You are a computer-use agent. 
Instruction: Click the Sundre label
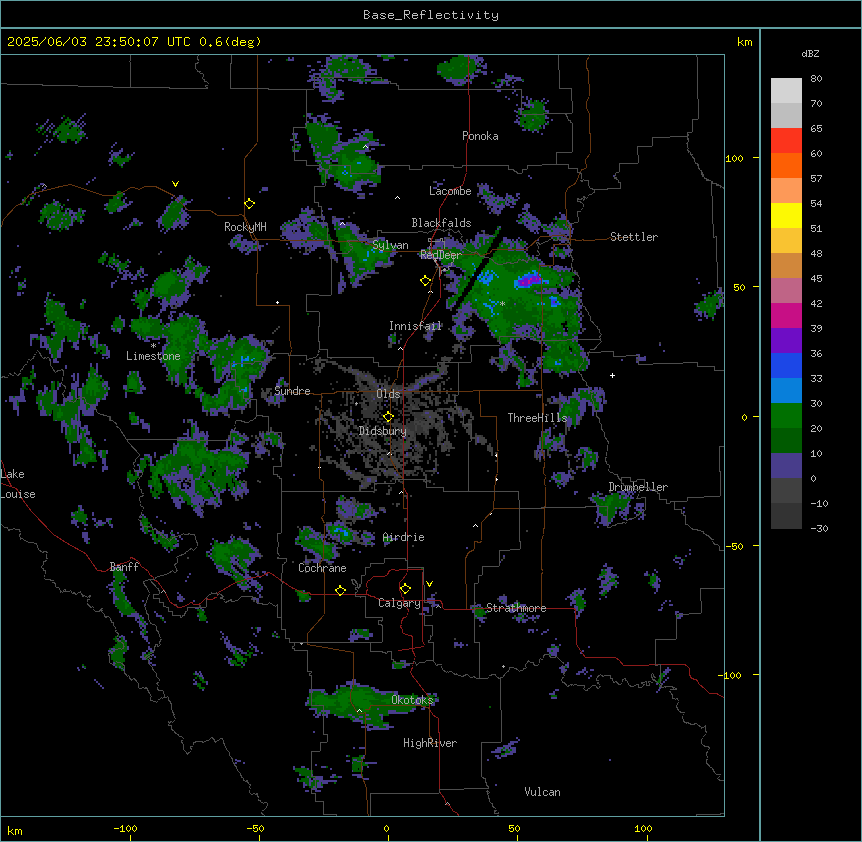pyautogui.click(x=292, y=391)
